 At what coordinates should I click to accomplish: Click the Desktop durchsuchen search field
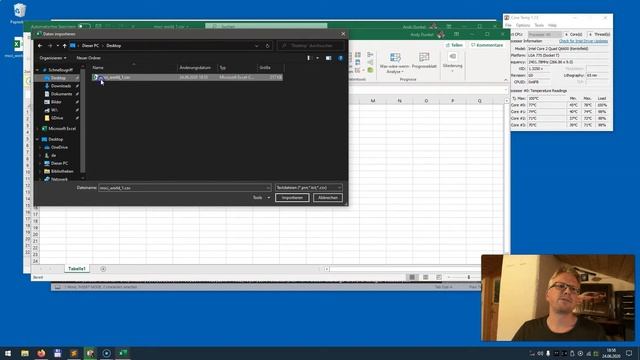(311, 46)
